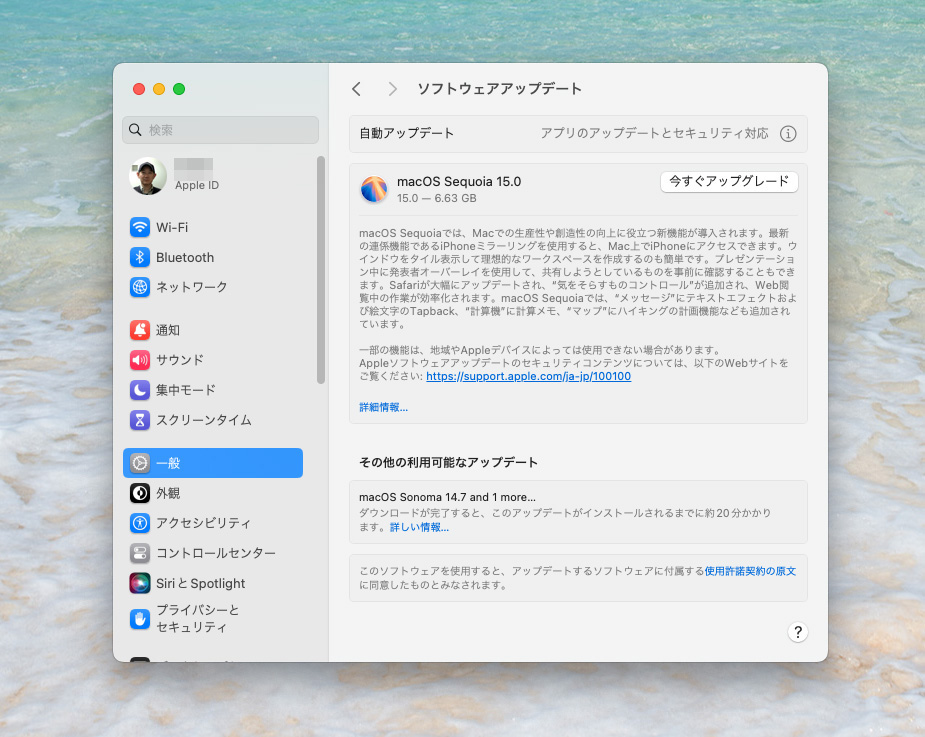This screenshot has height=737, width=925.
Task: Click the Siri と Spotlight icon
Action: [x=140, y=583]
